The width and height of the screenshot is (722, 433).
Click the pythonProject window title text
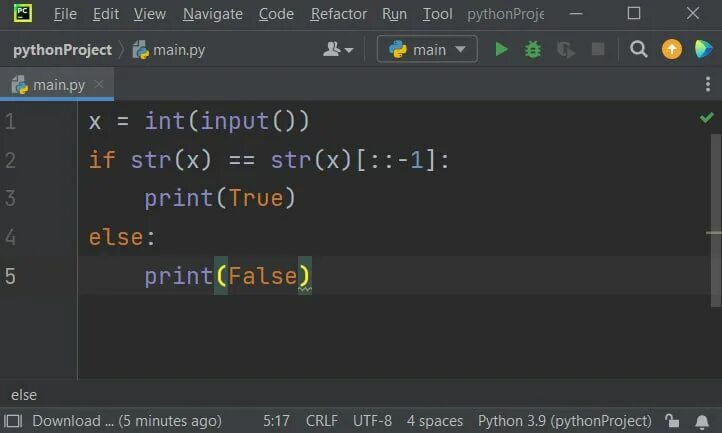coord(506,14)
